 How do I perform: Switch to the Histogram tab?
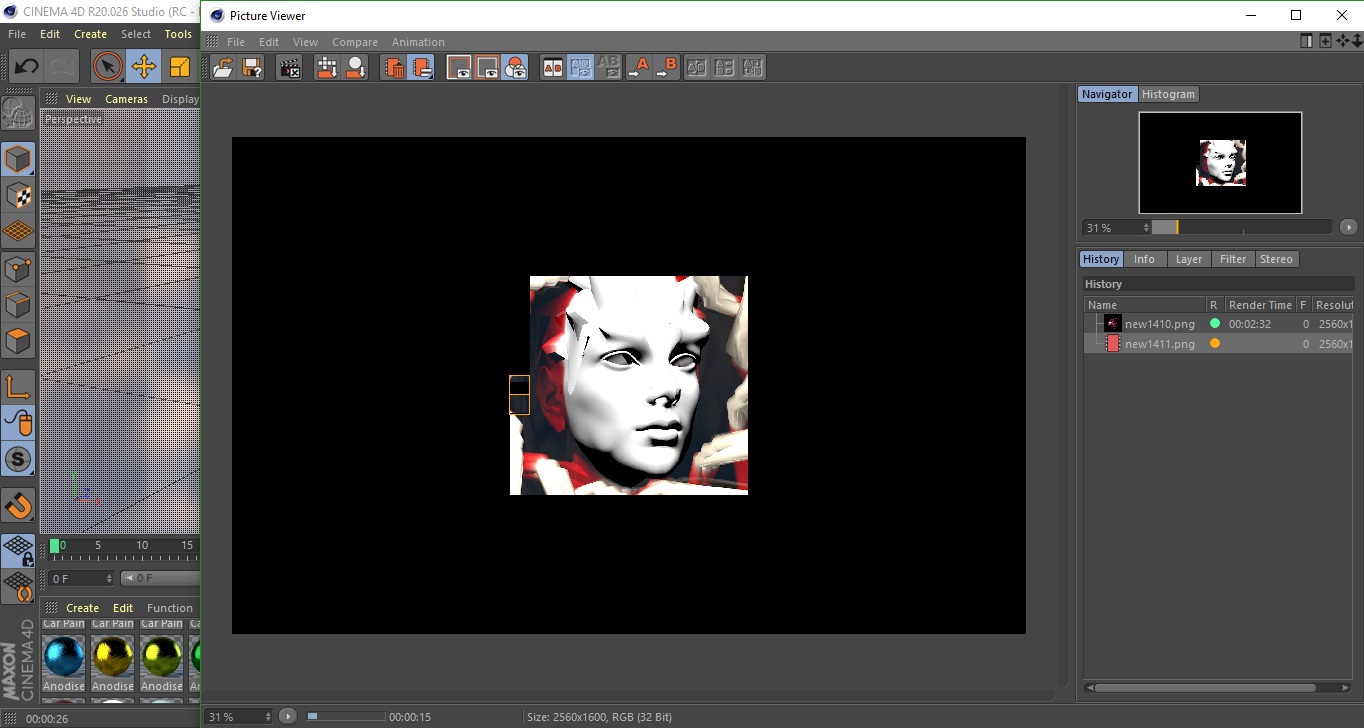tap(1168, 94)
